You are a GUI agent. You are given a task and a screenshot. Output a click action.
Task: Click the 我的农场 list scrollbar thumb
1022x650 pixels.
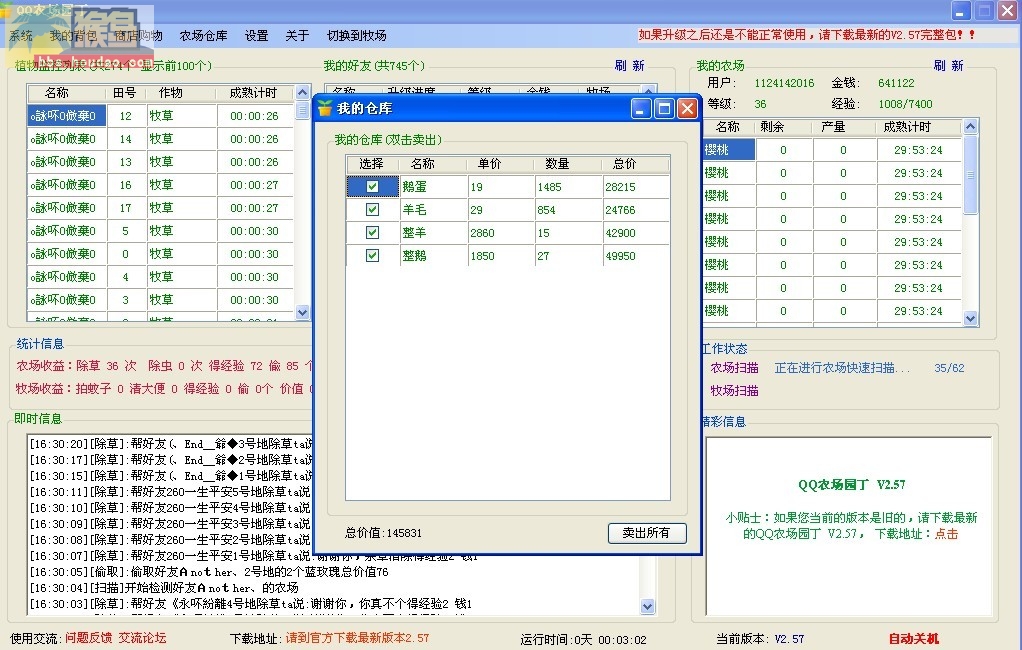point(971,175)
